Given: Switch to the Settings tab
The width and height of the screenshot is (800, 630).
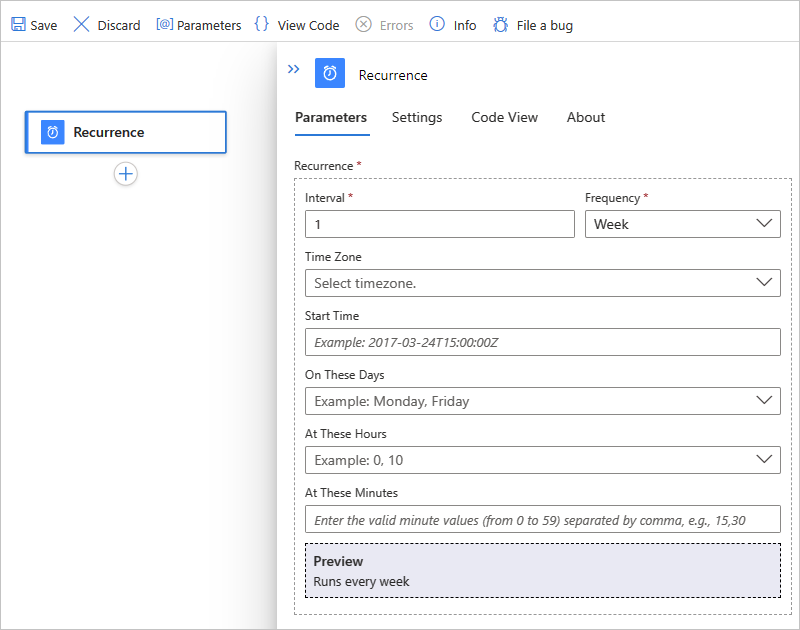Looking at the screenshot, I should pos(417,117).
